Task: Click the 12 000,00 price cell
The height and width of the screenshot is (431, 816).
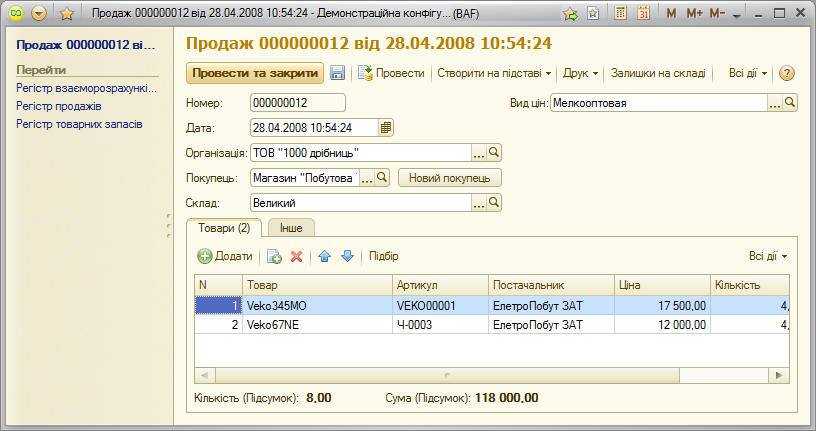Action: tap(662, 325)
